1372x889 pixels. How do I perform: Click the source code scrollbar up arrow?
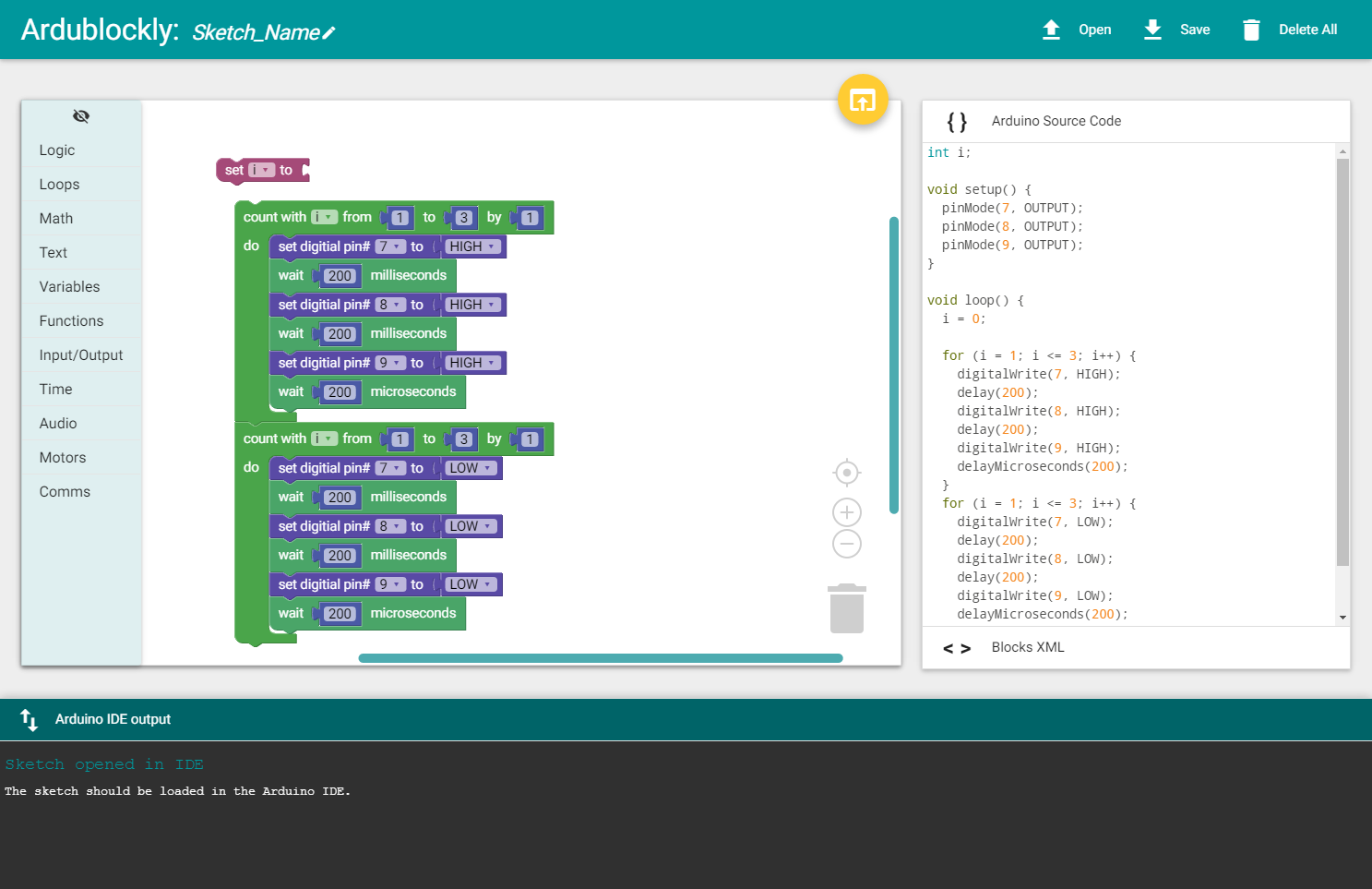[x=1342, y=151]
